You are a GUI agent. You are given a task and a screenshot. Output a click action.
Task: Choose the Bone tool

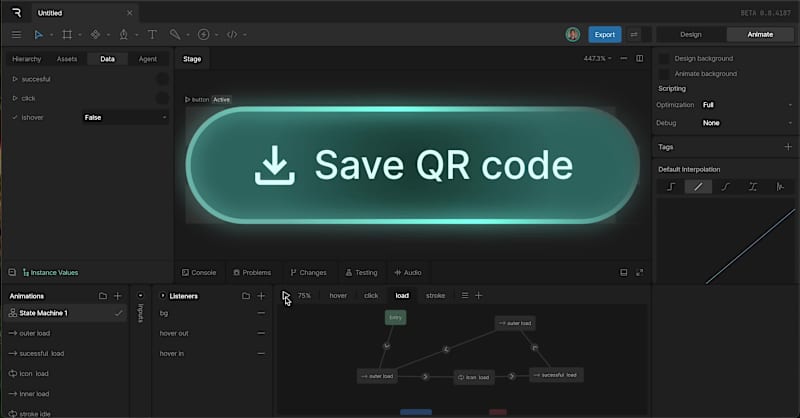175,35
